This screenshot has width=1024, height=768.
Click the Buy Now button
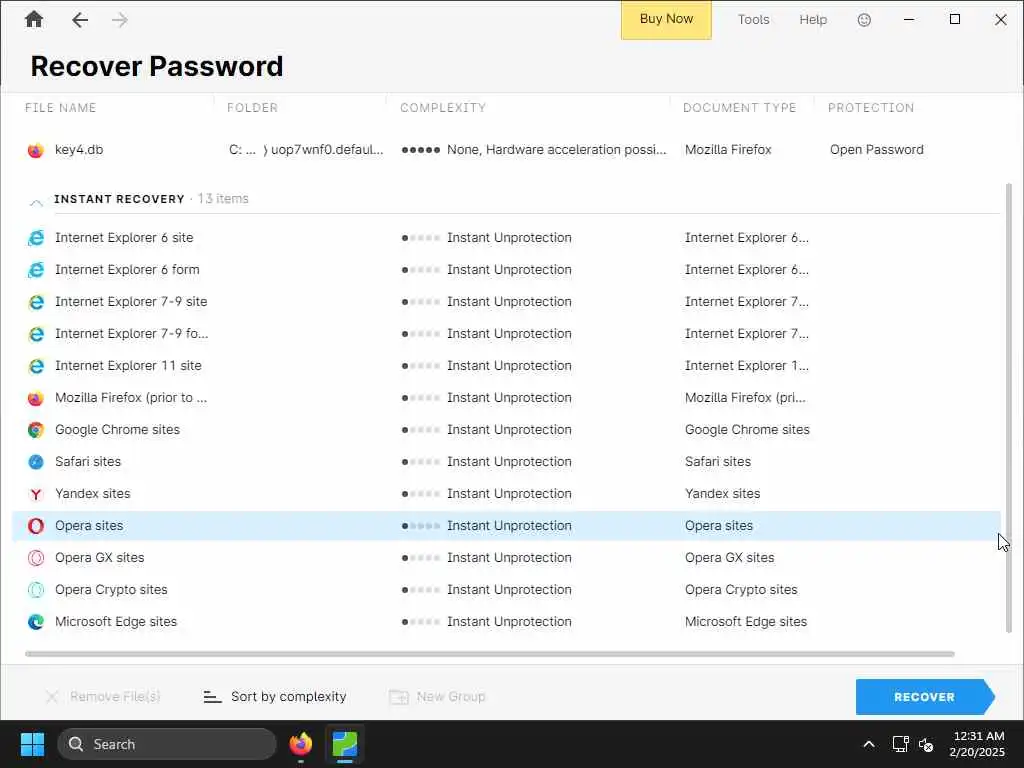666,20
